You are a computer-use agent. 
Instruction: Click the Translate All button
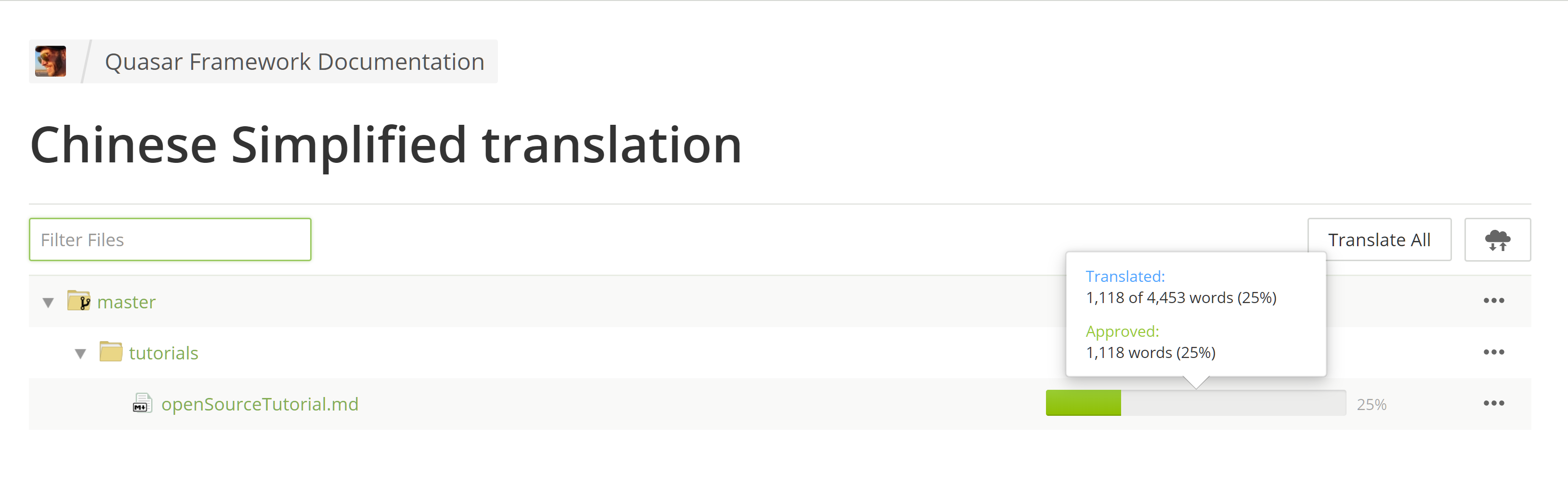tap(1379, 239)
